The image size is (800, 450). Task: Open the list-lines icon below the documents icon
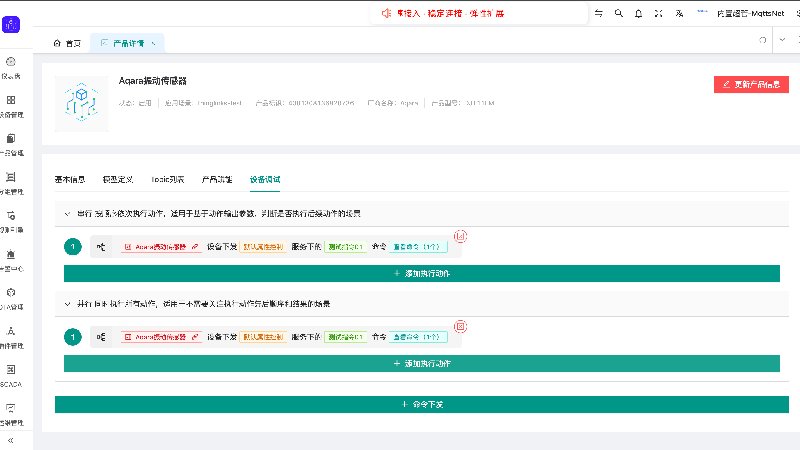11,177
